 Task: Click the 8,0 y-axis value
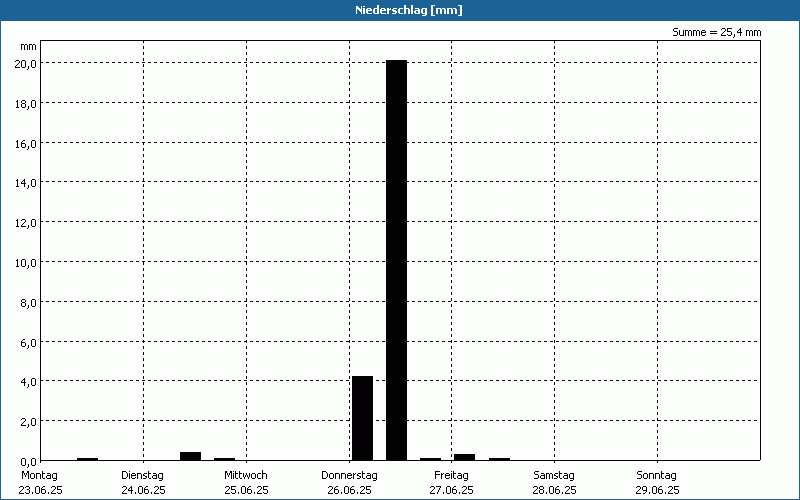click(28, 303)
